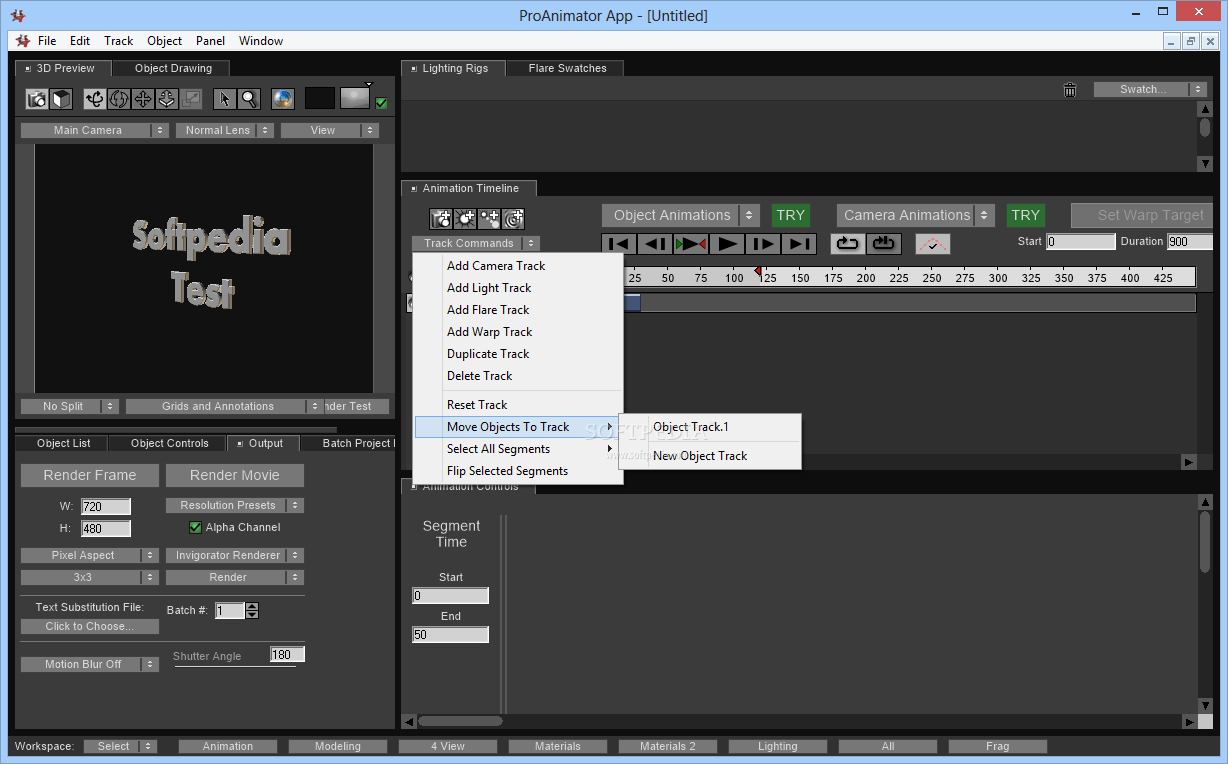Switch to the Flare Swatches tab

566,68
